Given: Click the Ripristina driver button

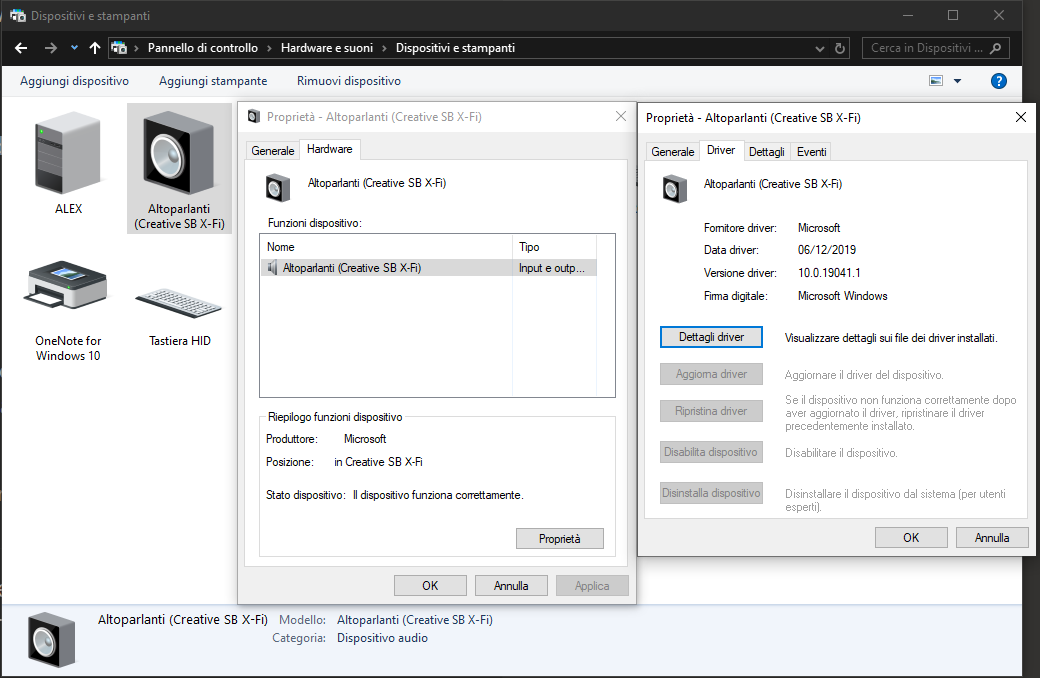Looking at the screenshot, I should point(711,411).
